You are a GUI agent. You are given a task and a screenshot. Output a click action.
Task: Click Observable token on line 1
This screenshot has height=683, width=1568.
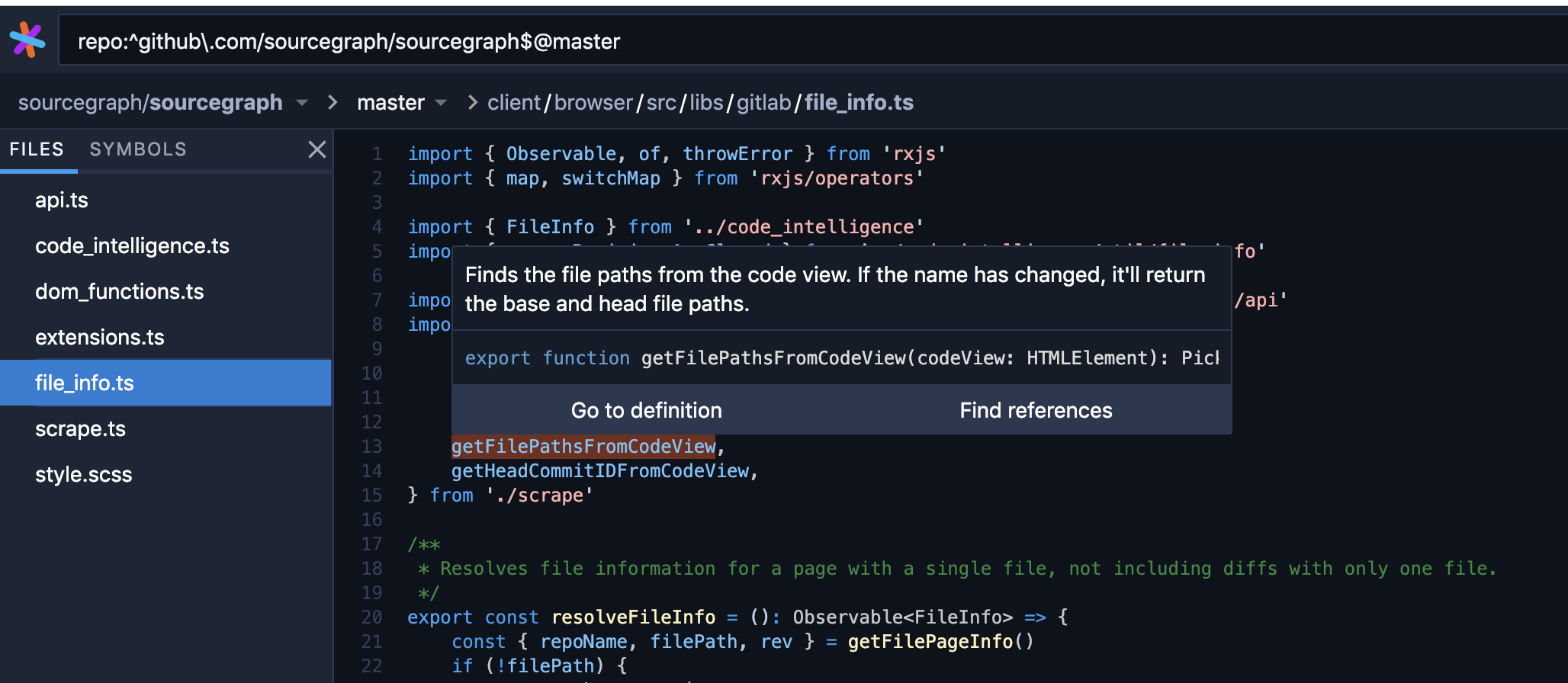(x=561, y=154)
